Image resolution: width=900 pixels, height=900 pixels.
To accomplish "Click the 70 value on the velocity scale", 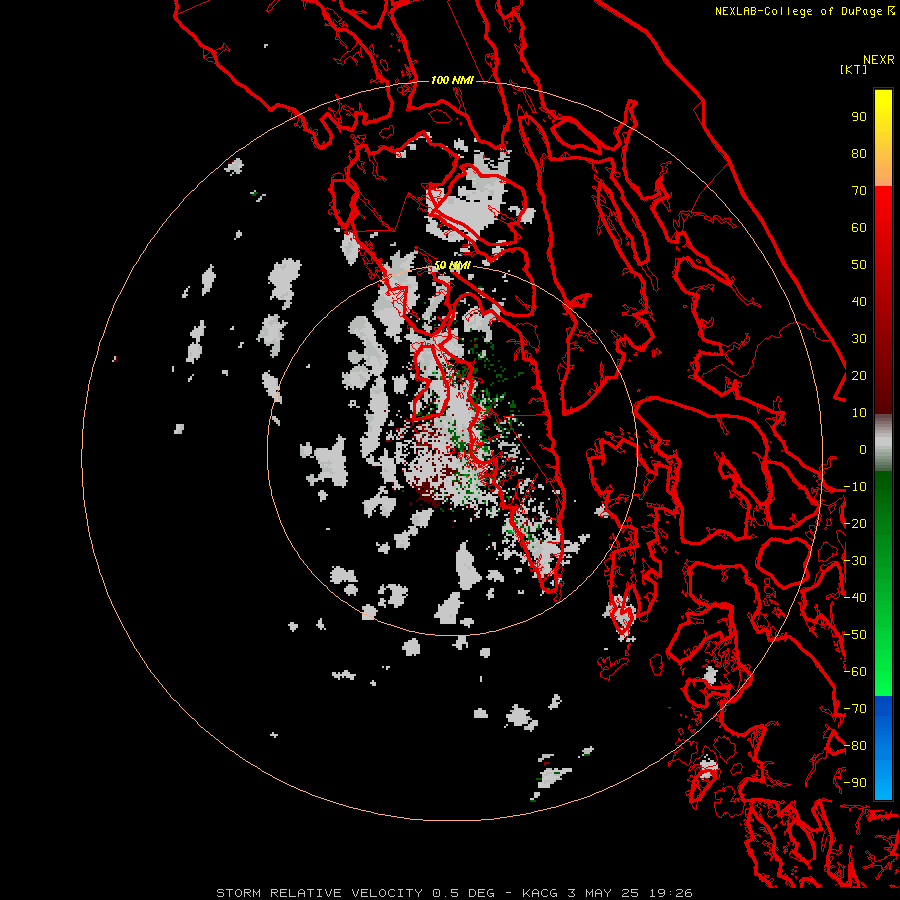I will point(859,191).
